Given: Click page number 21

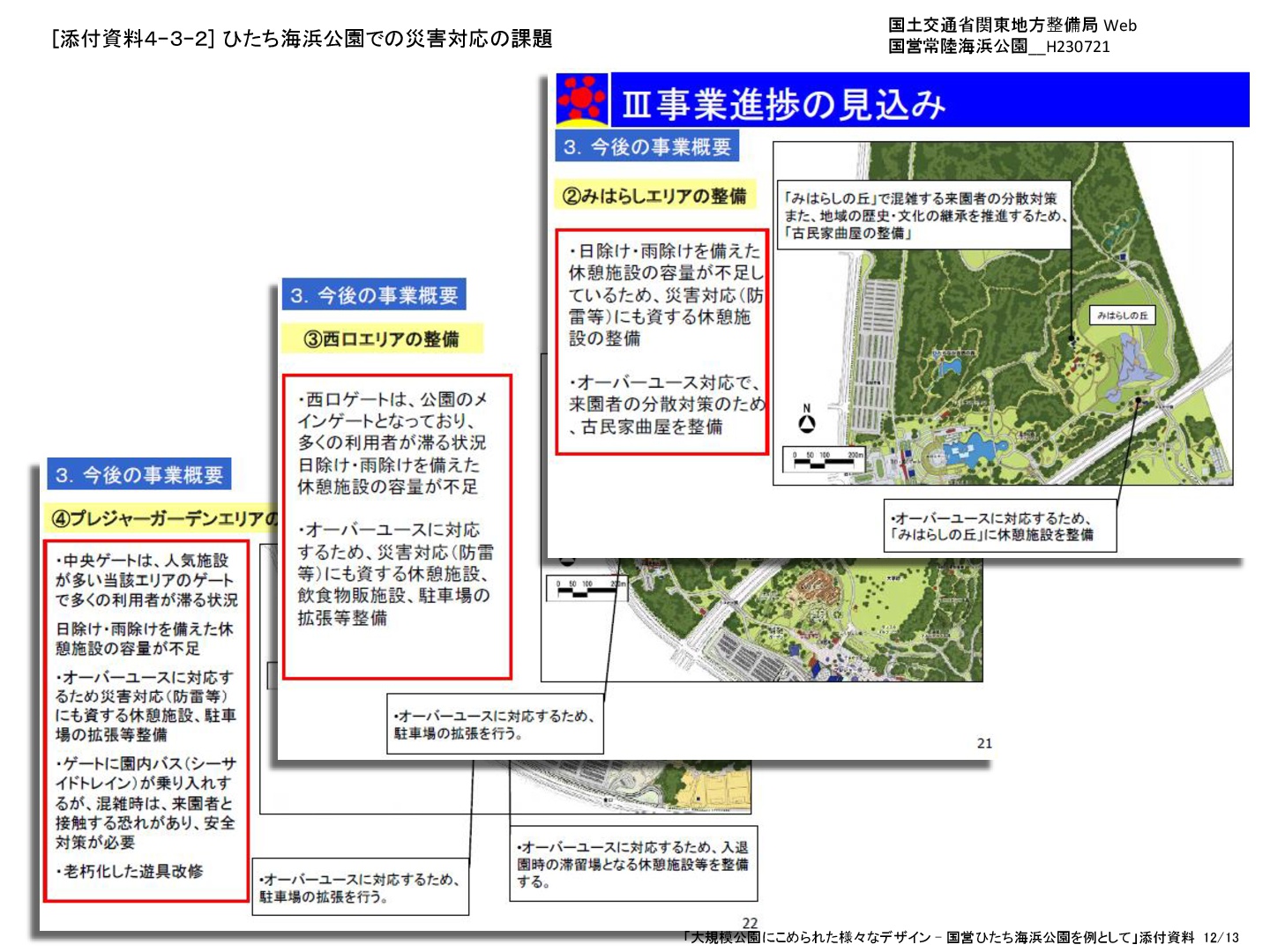Looking at the screenshot, I should 984,743.
